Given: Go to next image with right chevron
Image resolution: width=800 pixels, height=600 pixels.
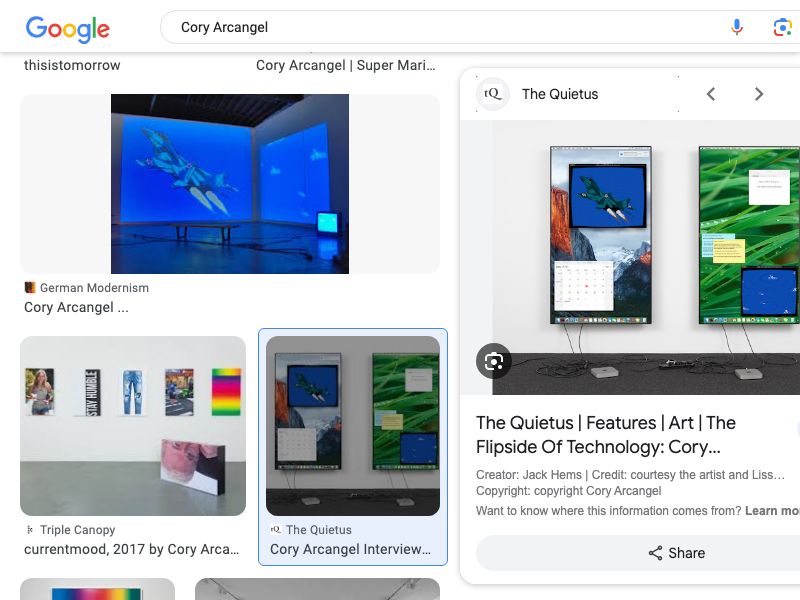Looking at the screenshot, I should [759, 94].
